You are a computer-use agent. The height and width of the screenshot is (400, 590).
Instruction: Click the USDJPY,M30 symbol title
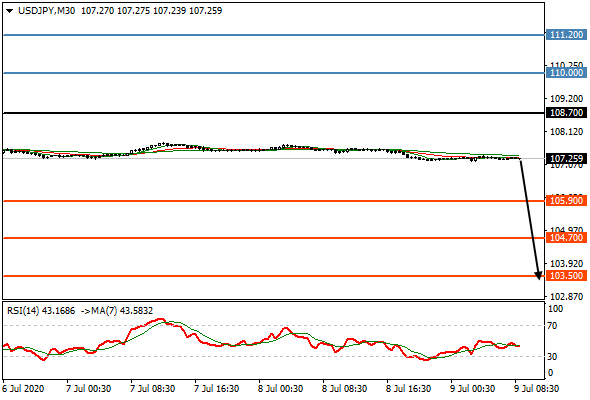46,11
